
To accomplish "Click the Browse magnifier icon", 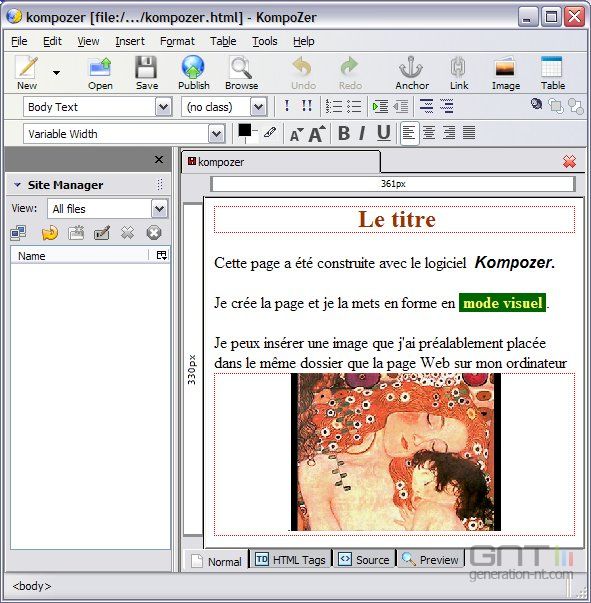I will (241, 73).
